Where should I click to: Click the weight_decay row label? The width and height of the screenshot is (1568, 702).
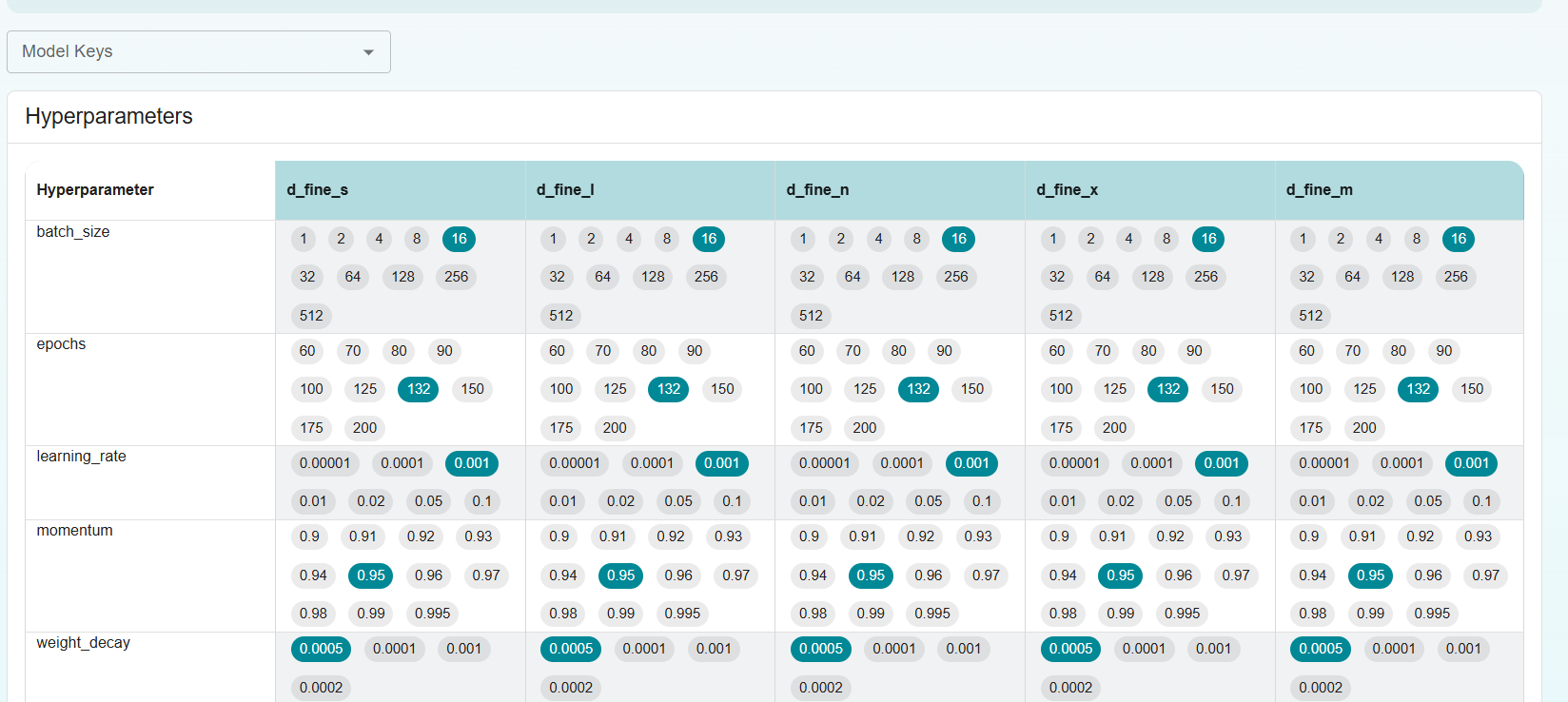84,643
